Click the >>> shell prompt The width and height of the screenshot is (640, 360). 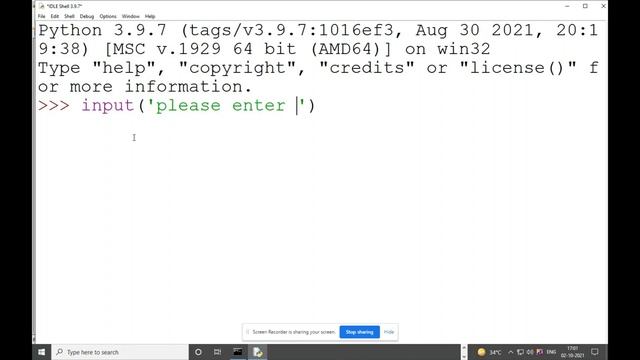click(54, 106)
